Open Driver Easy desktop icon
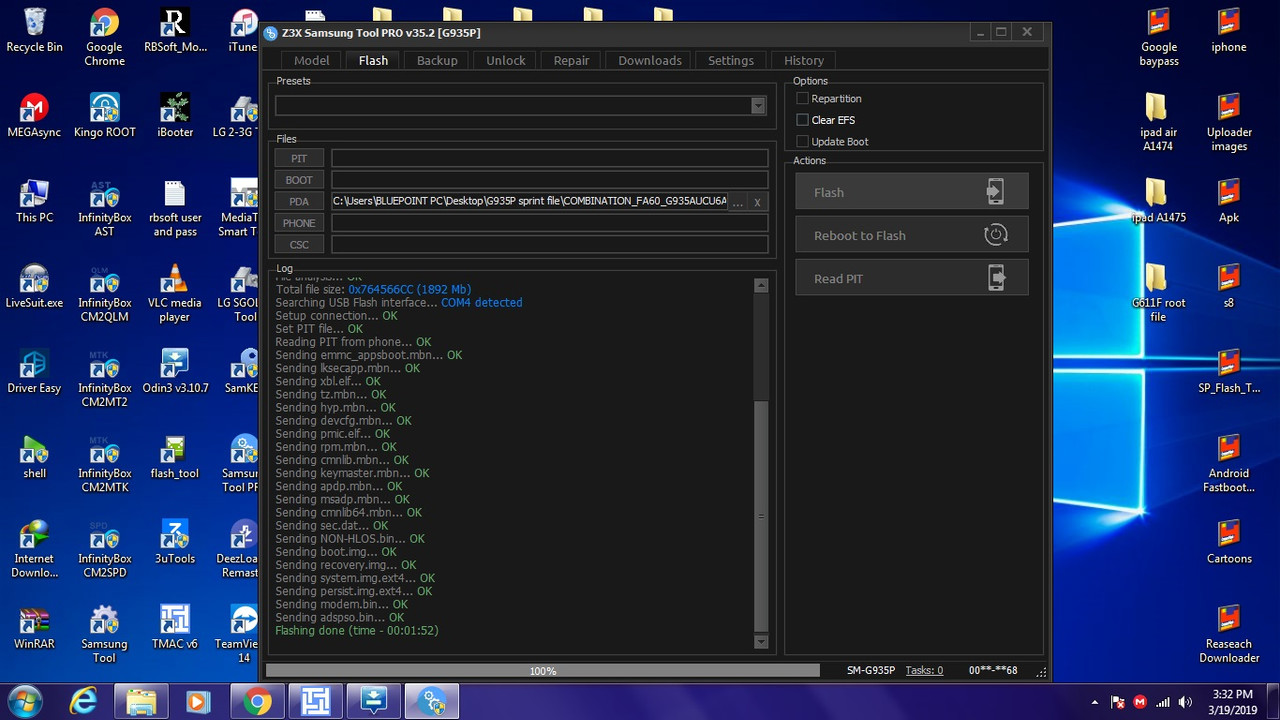This screenshot has height=720, width=1280. pos(34,371)
